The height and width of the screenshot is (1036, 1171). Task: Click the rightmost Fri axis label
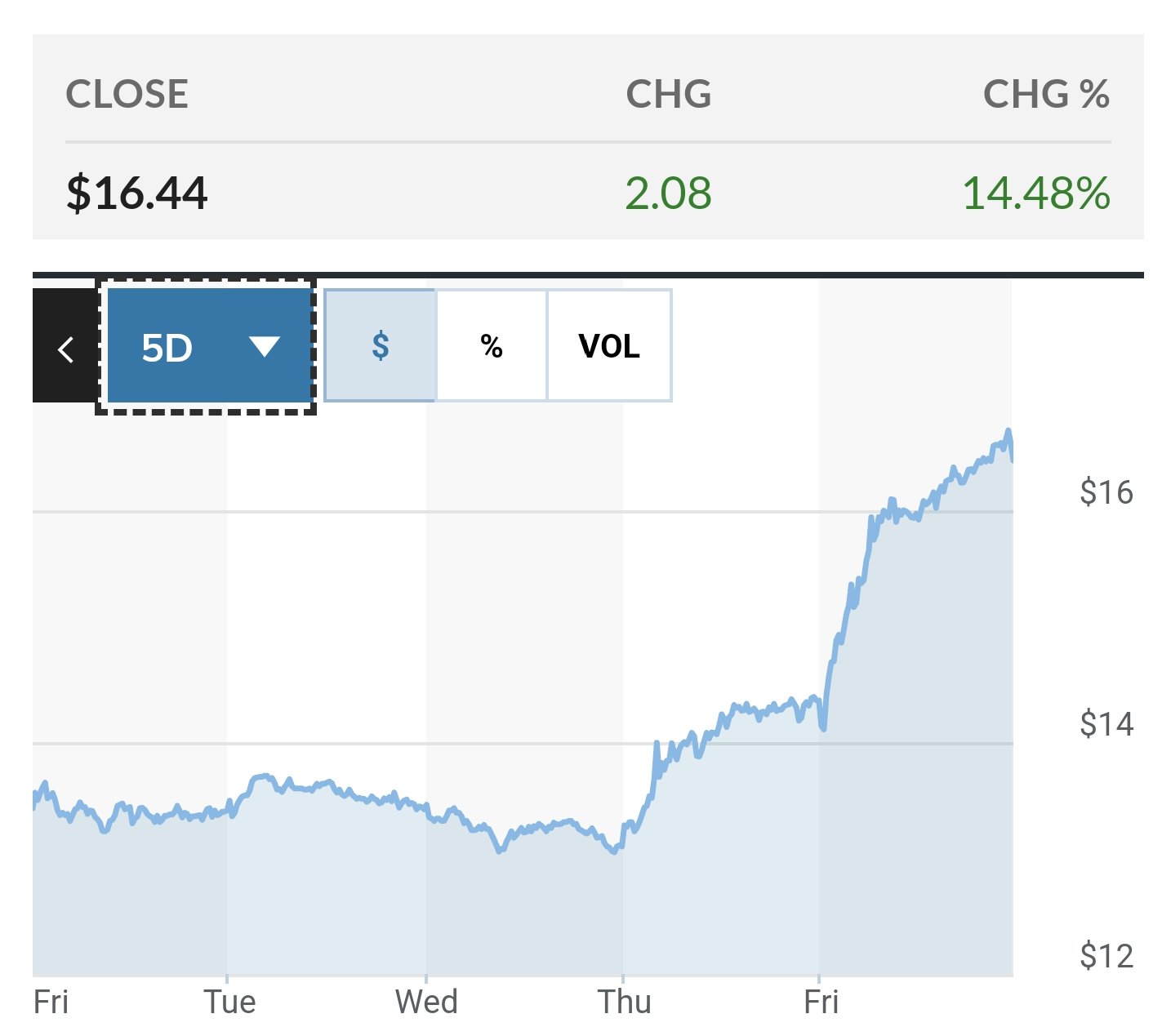pos(821,1002)
